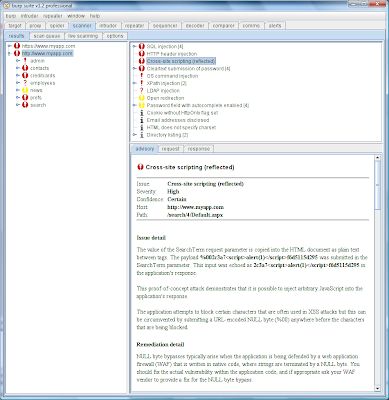The image size is (389, 400).
Task: Expand the https://www.myapp.com host node
Action: [10, 46]
